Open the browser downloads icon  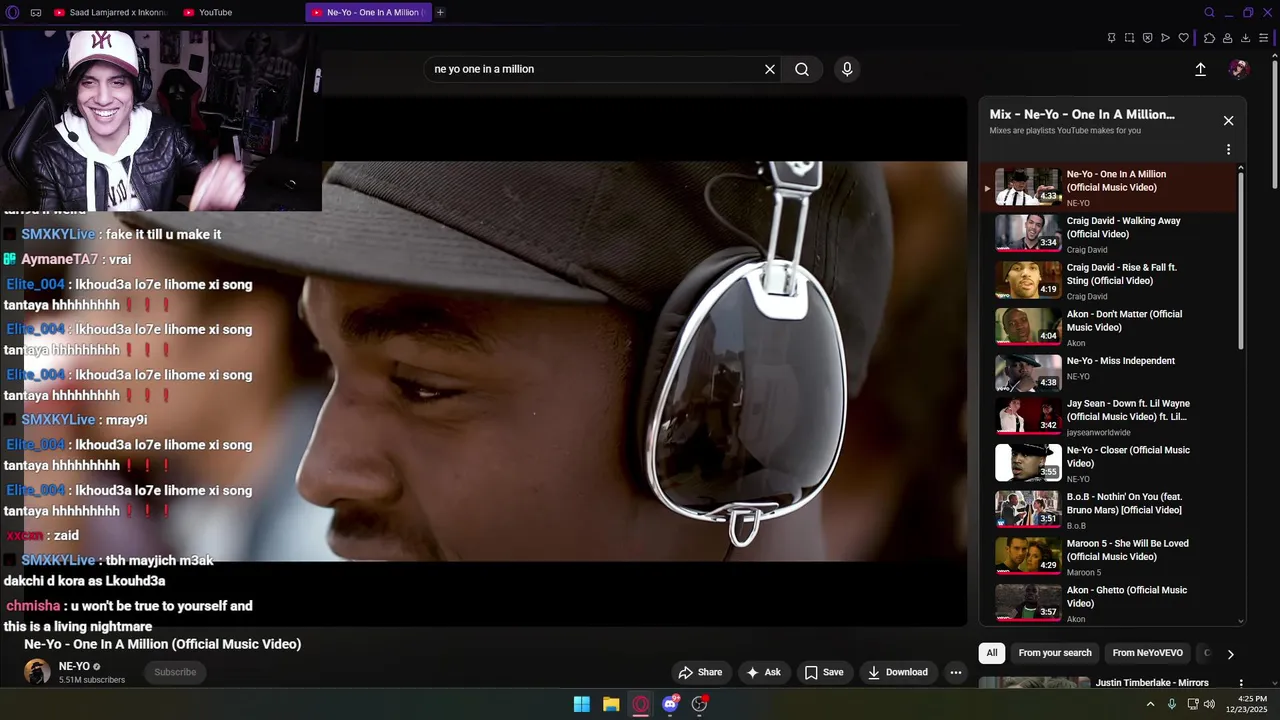1246,38
